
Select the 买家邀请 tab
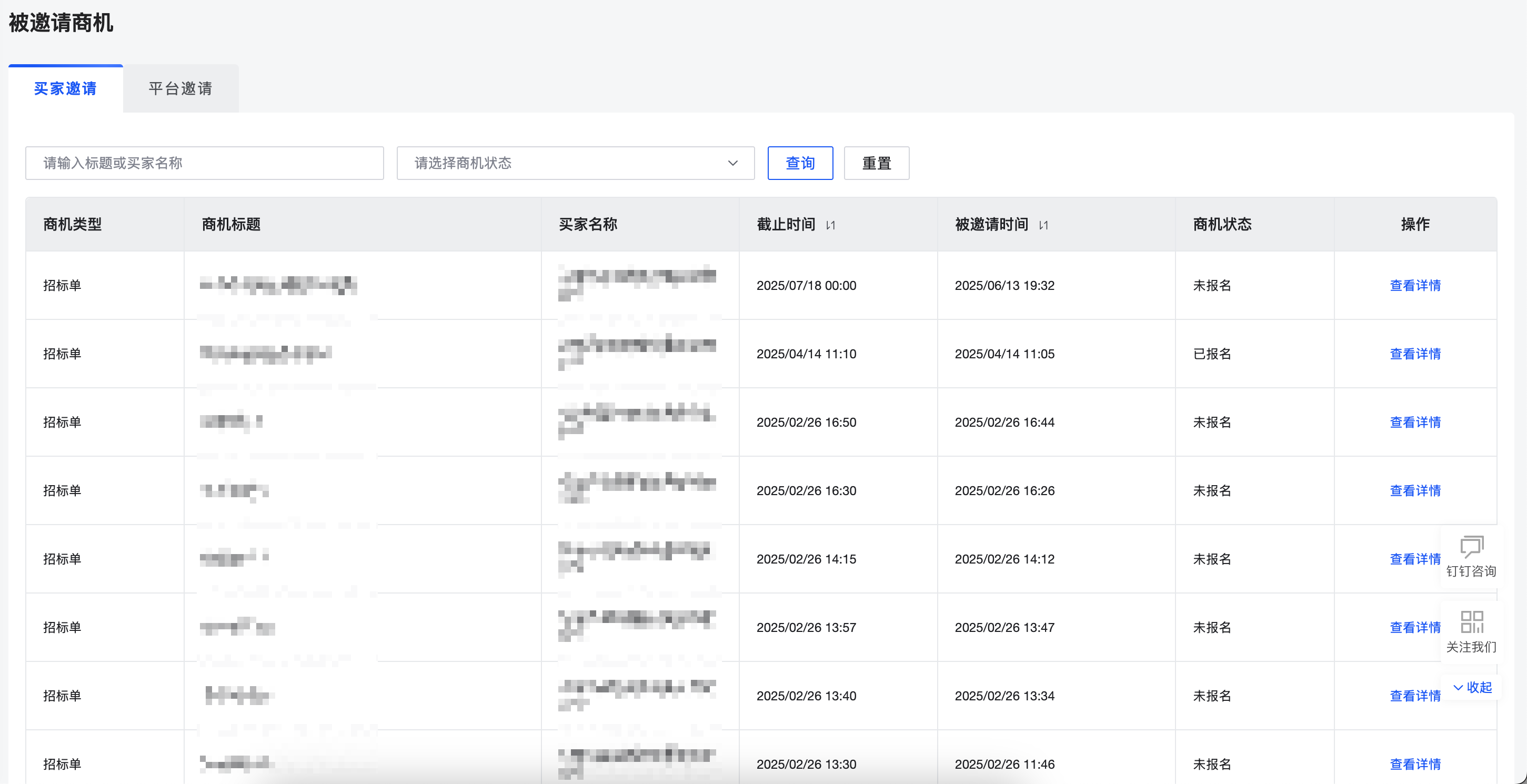click(66, 88)
